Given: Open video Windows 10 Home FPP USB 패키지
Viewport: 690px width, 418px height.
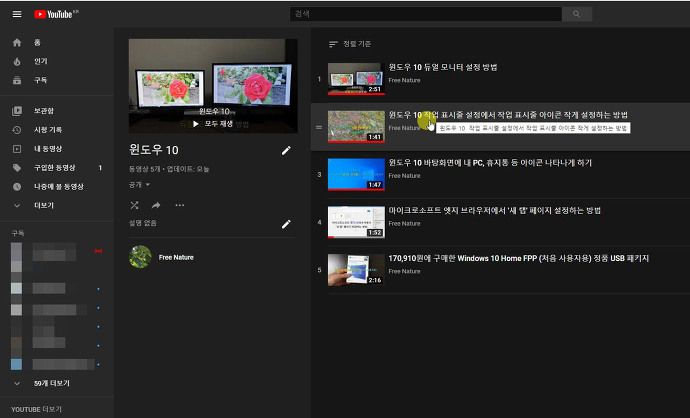Looking at the screenshot, I should [x=519, y=258].
